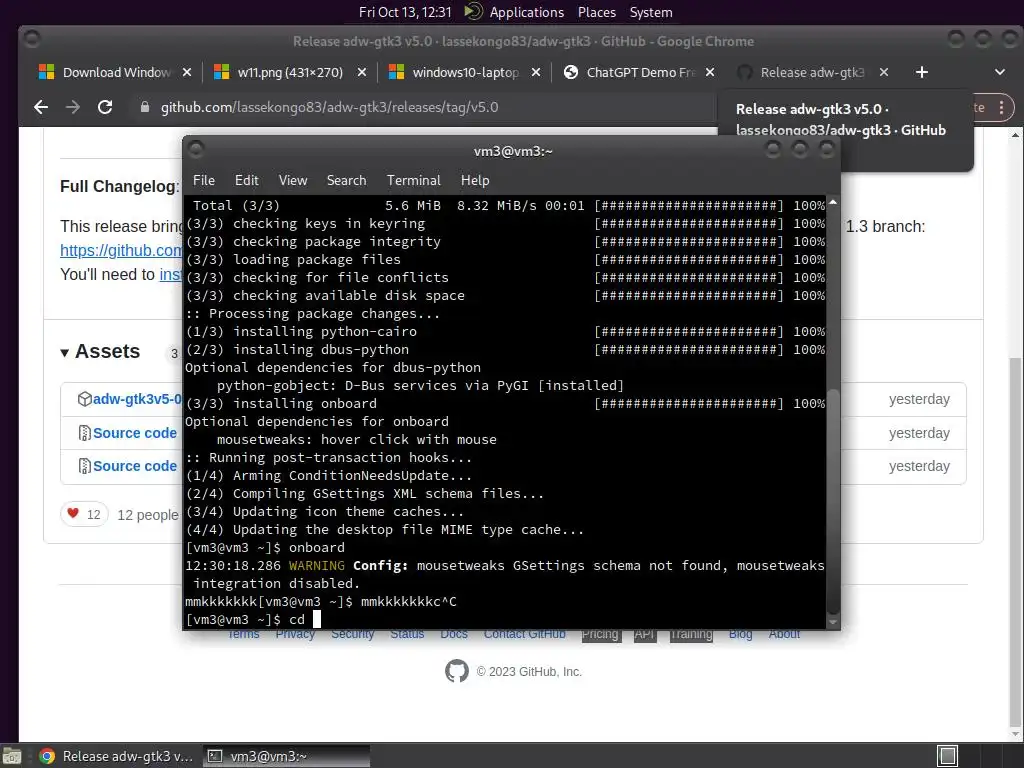Image resolution: width=1024 pixels, height=768 pixels.
Task: Open Blog footer link
Action: coord(740,634)
